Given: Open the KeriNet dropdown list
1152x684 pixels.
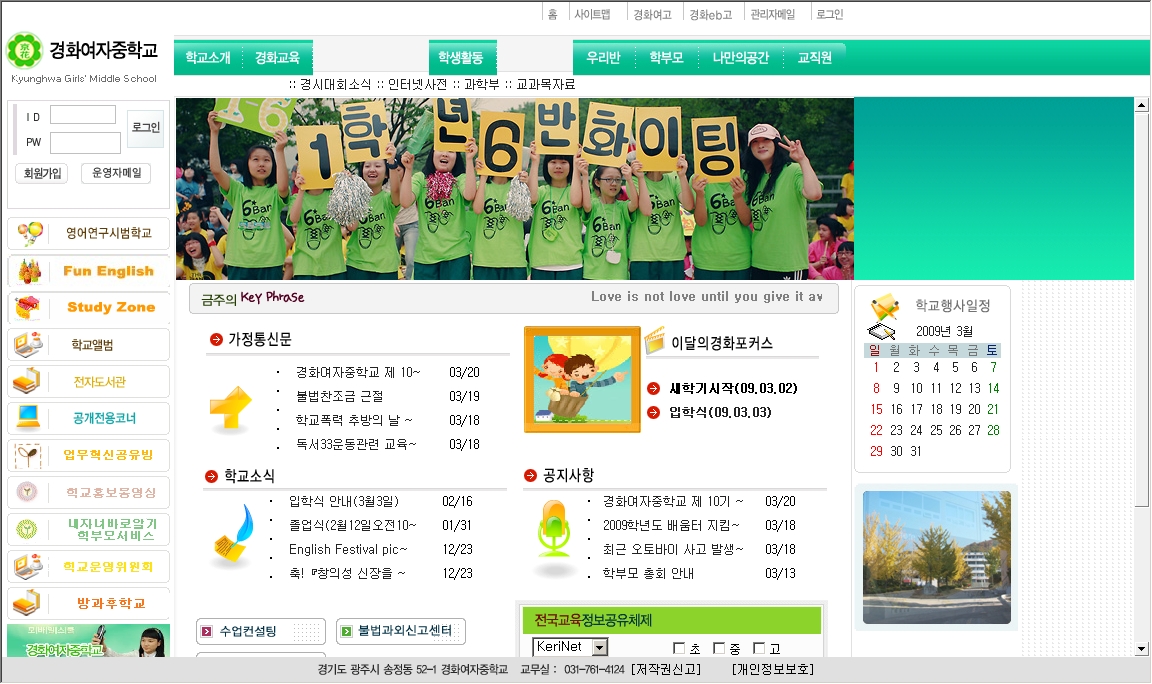Looking at the screenshot, I should pos(599,648).
